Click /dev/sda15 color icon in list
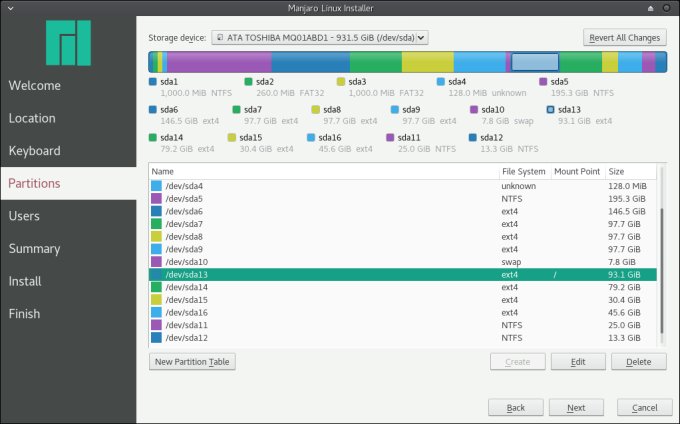 [156, 300]
